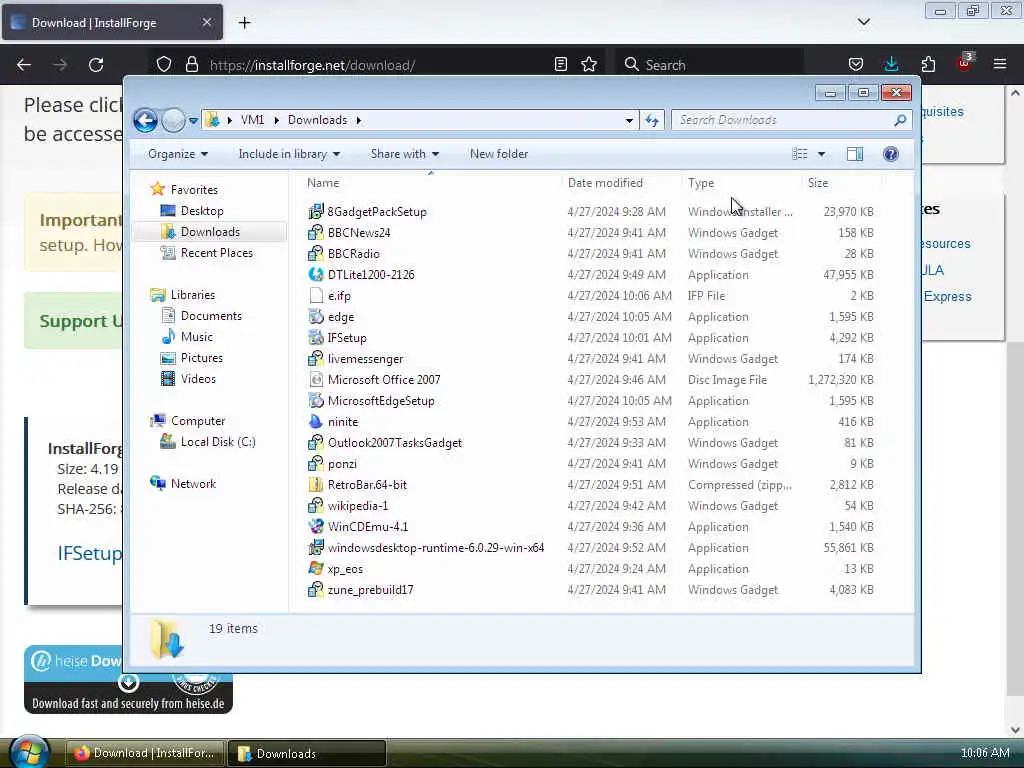The width and height of the screenshot is (1024, 768).
Task: Refresh the Downloads folder address bar
Action: (x=652, y=120)
